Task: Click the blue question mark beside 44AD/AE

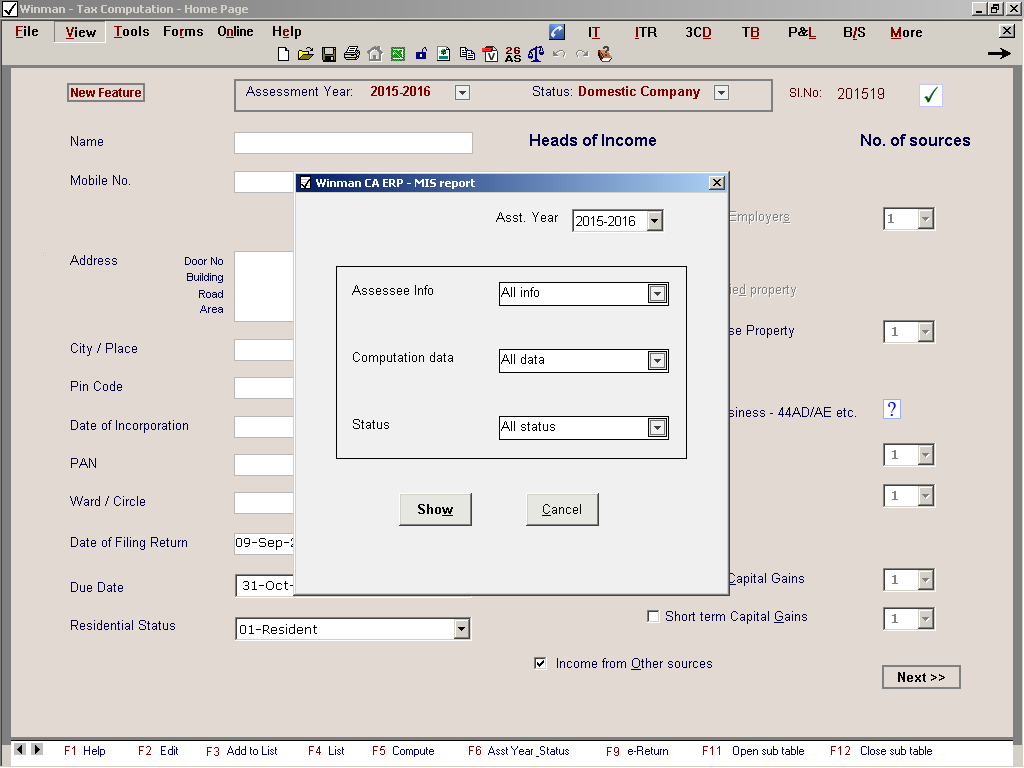Action: click(x=892, y=409)
